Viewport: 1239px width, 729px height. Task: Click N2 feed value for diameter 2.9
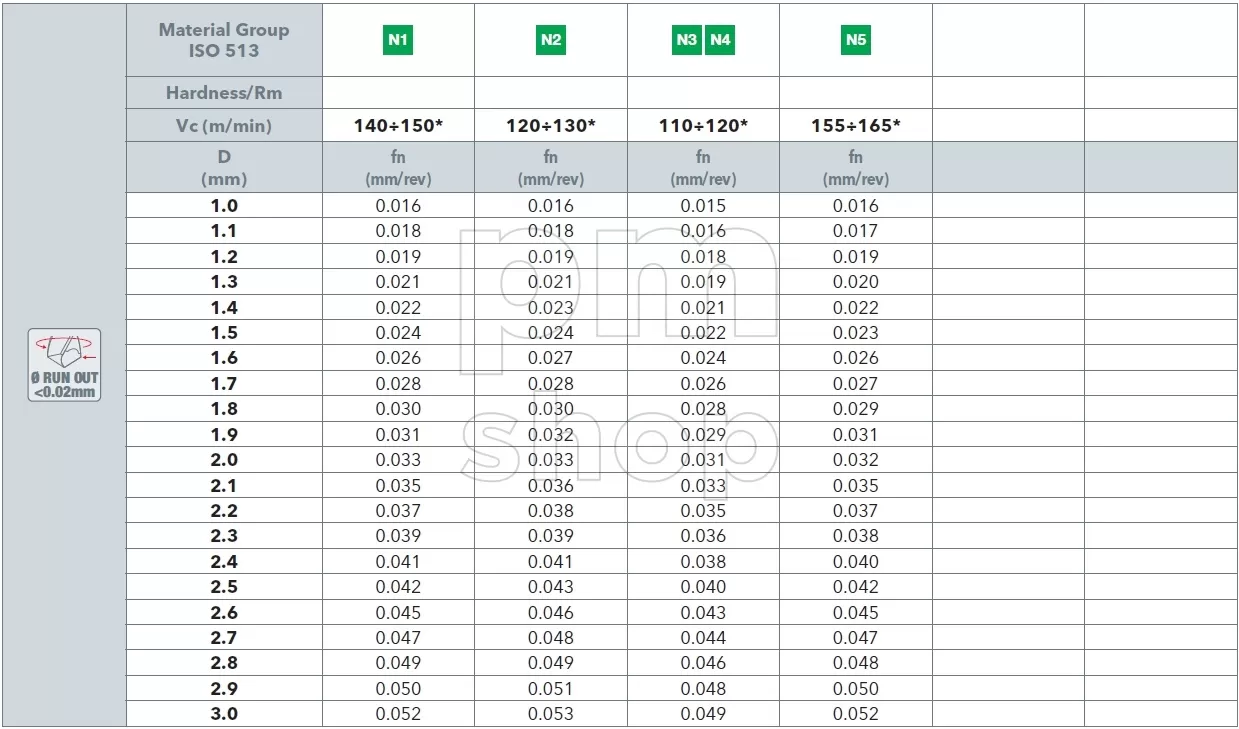[x=551, y=689]
